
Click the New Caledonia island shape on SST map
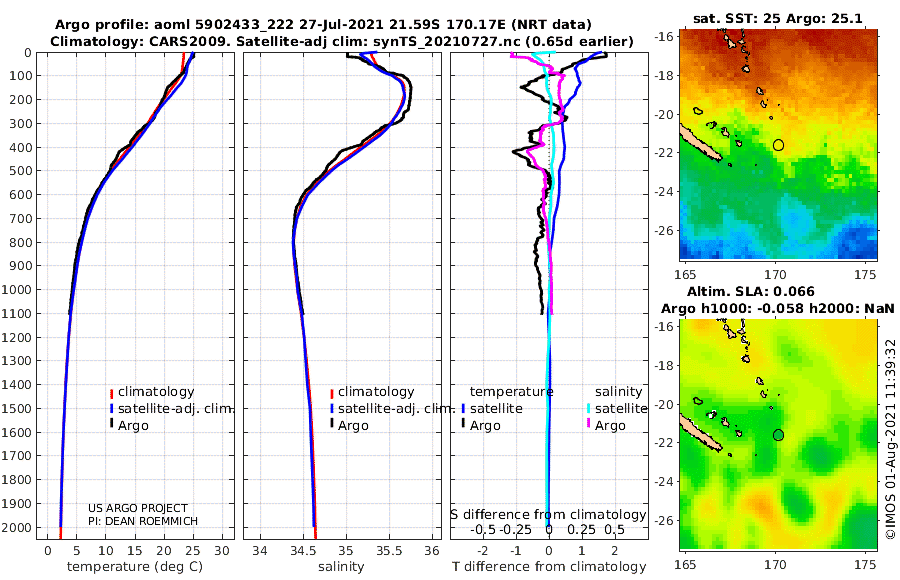pyautogui.click(x=699, y=145)
